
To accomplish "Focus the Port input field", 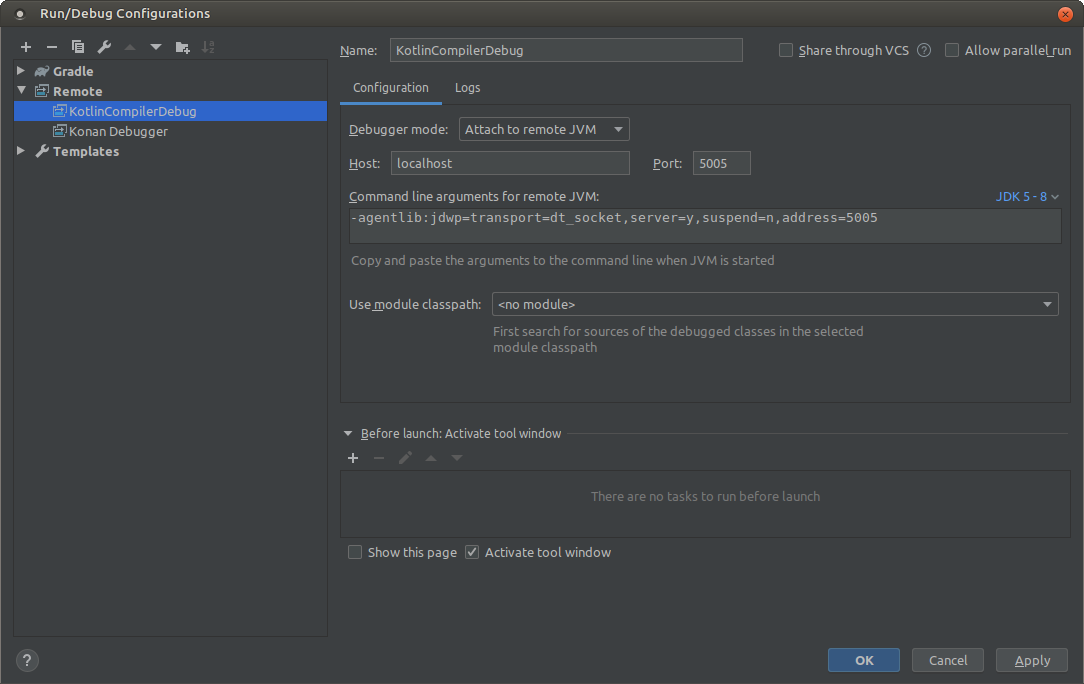I will point(722,163).
